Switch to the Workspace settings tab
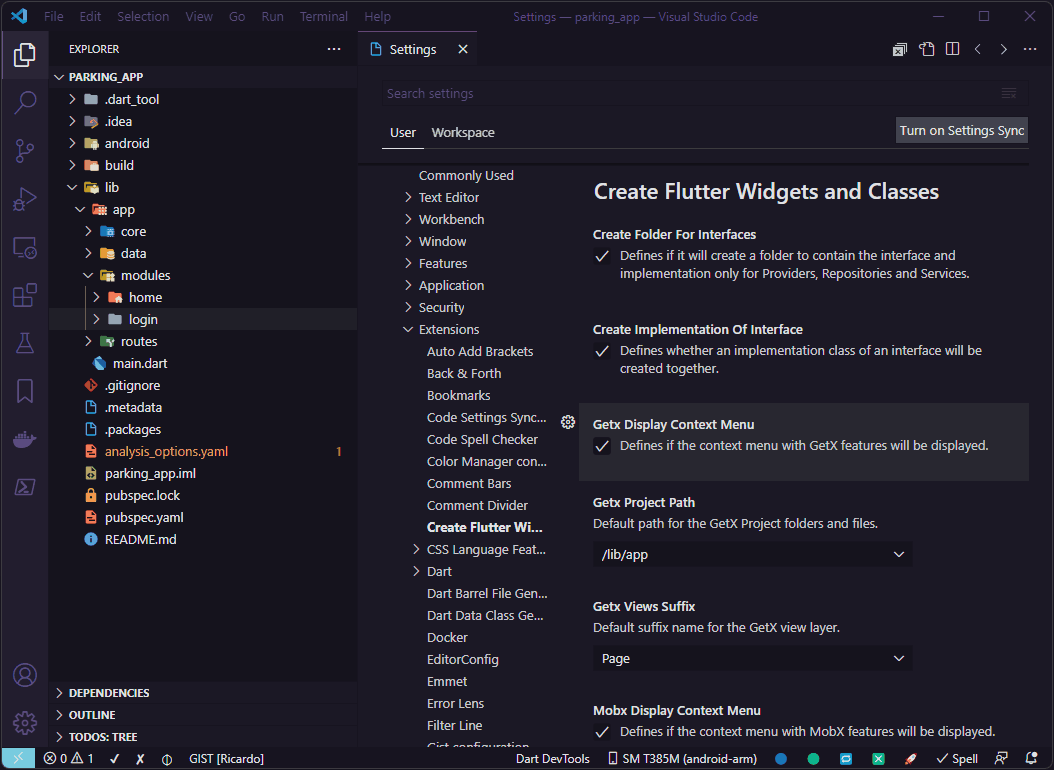 tap(463, 133)
